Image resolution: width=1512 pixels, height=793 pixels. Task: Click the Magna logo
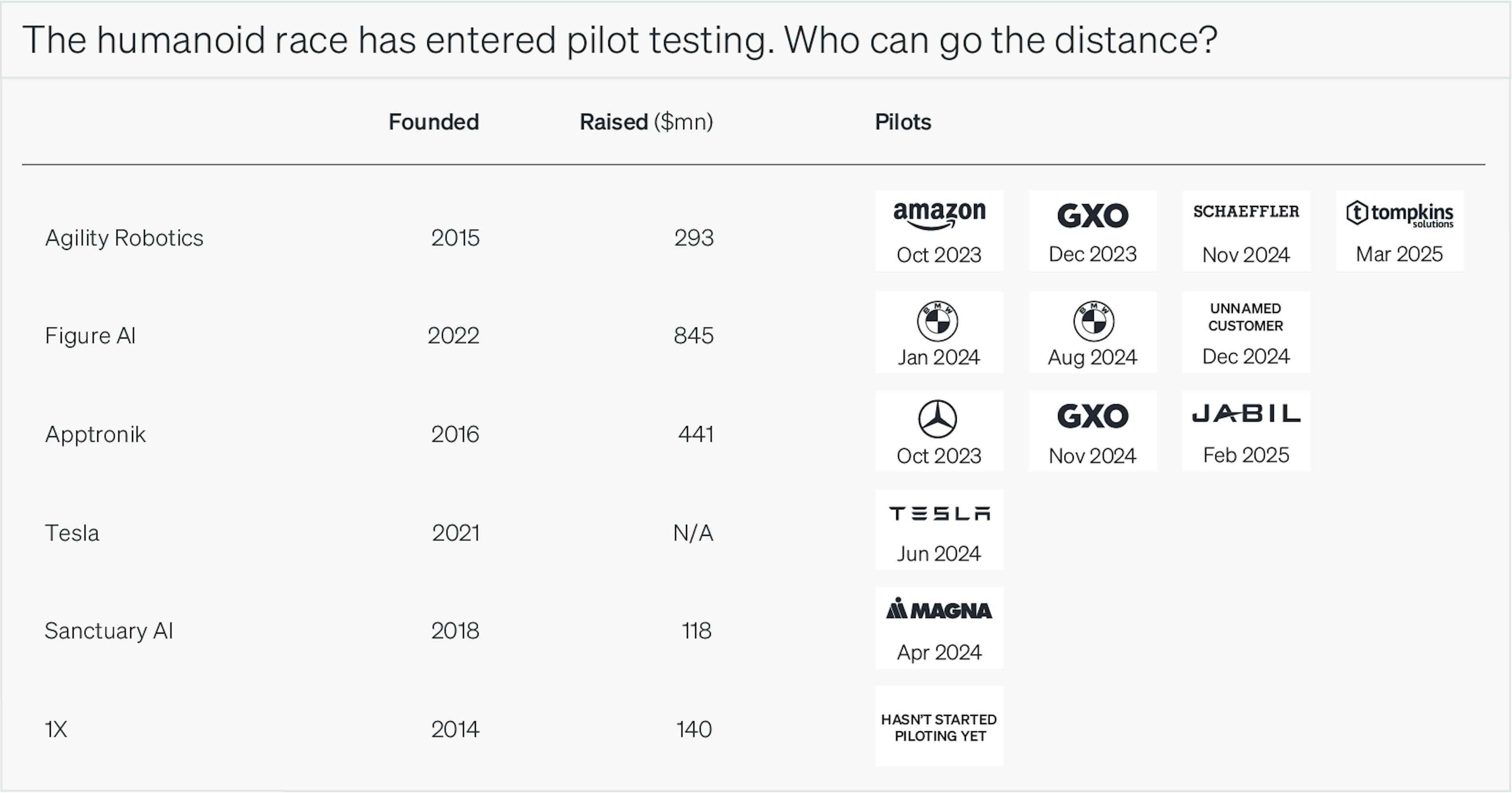[939, 610]
